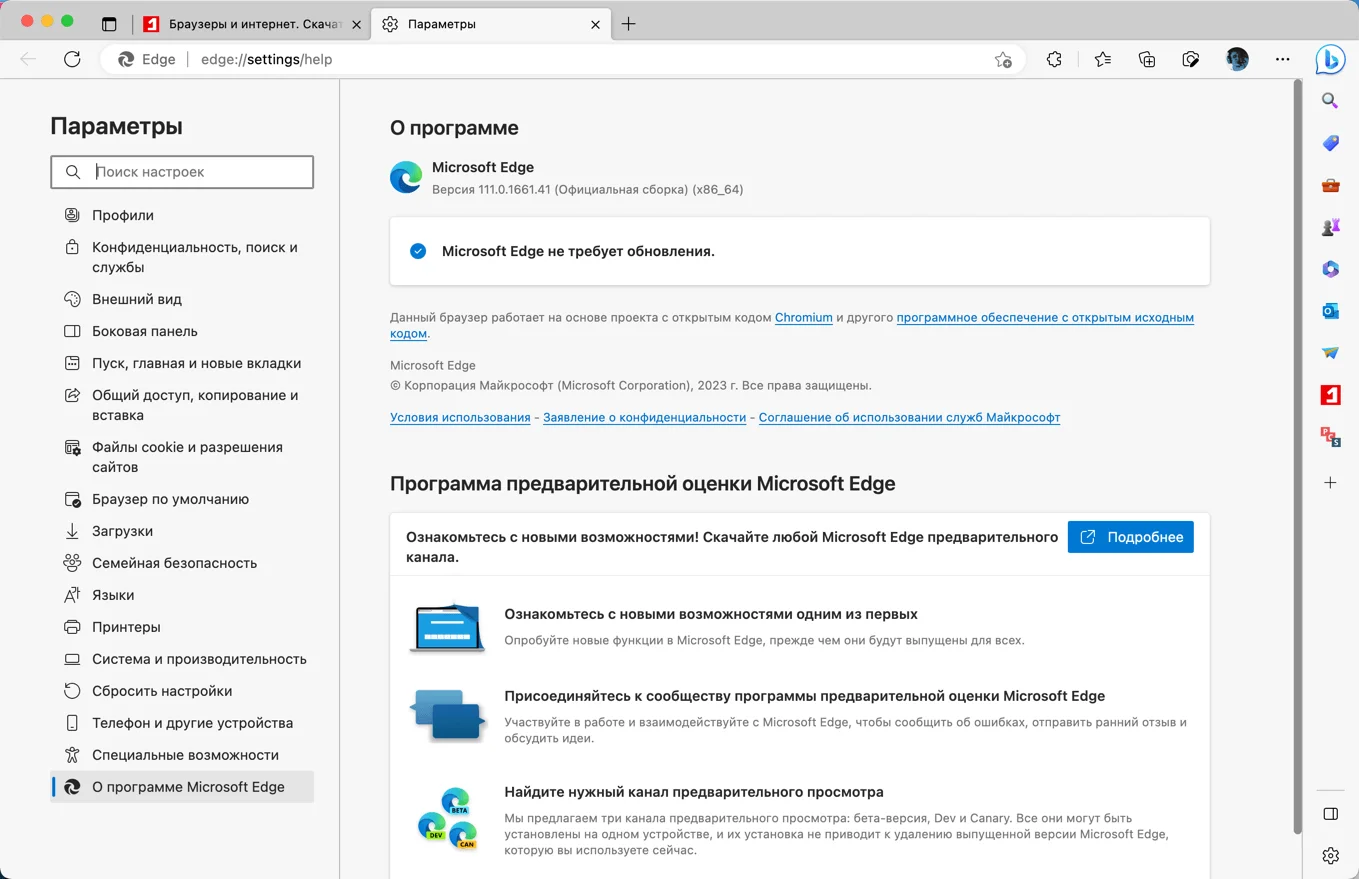The image size is (1359, 879).
Task: Open the tab actions menu button
Action: [x=110, y=24]
